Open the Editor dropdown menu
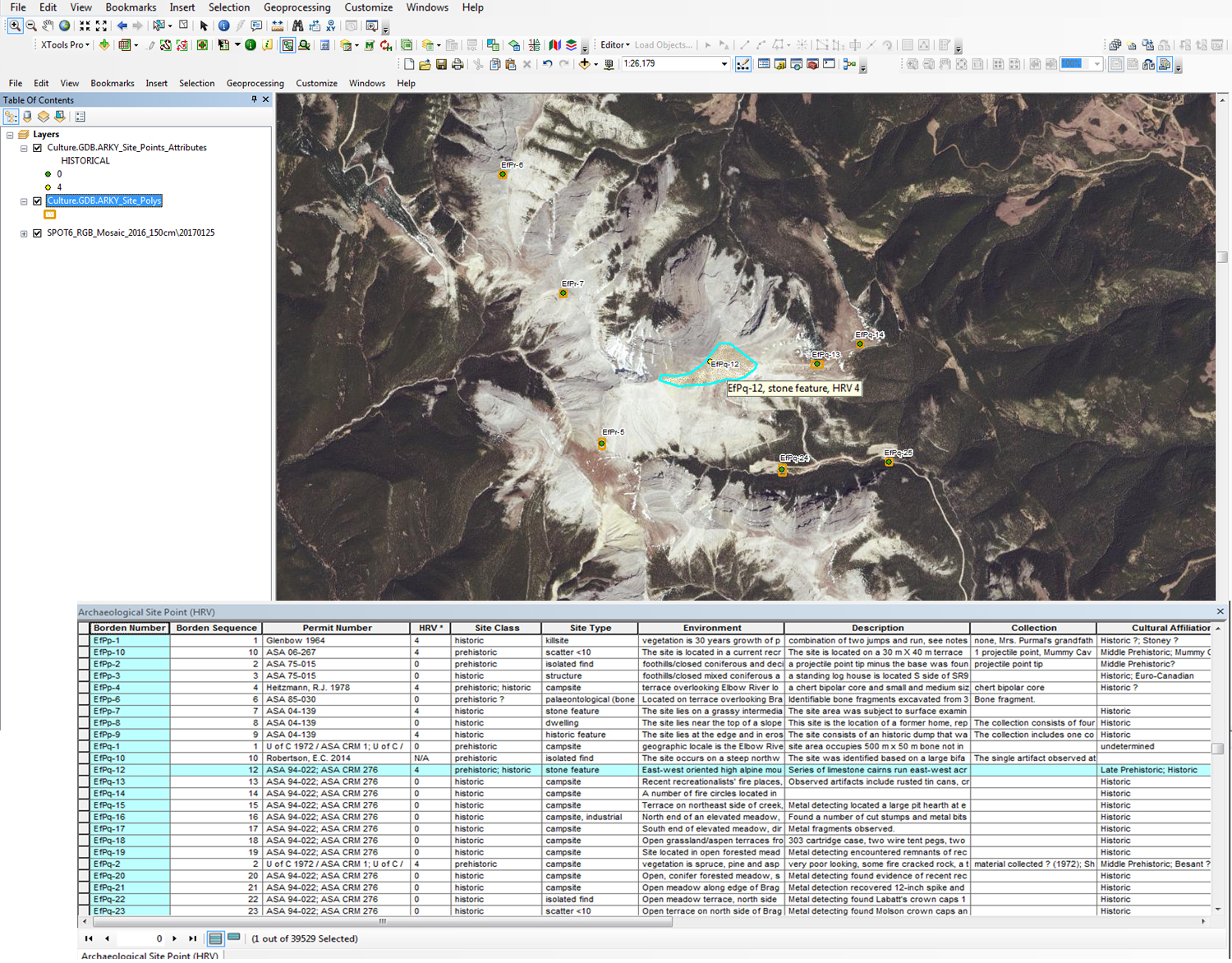The image size is (1232, 963). click(615, 45)
